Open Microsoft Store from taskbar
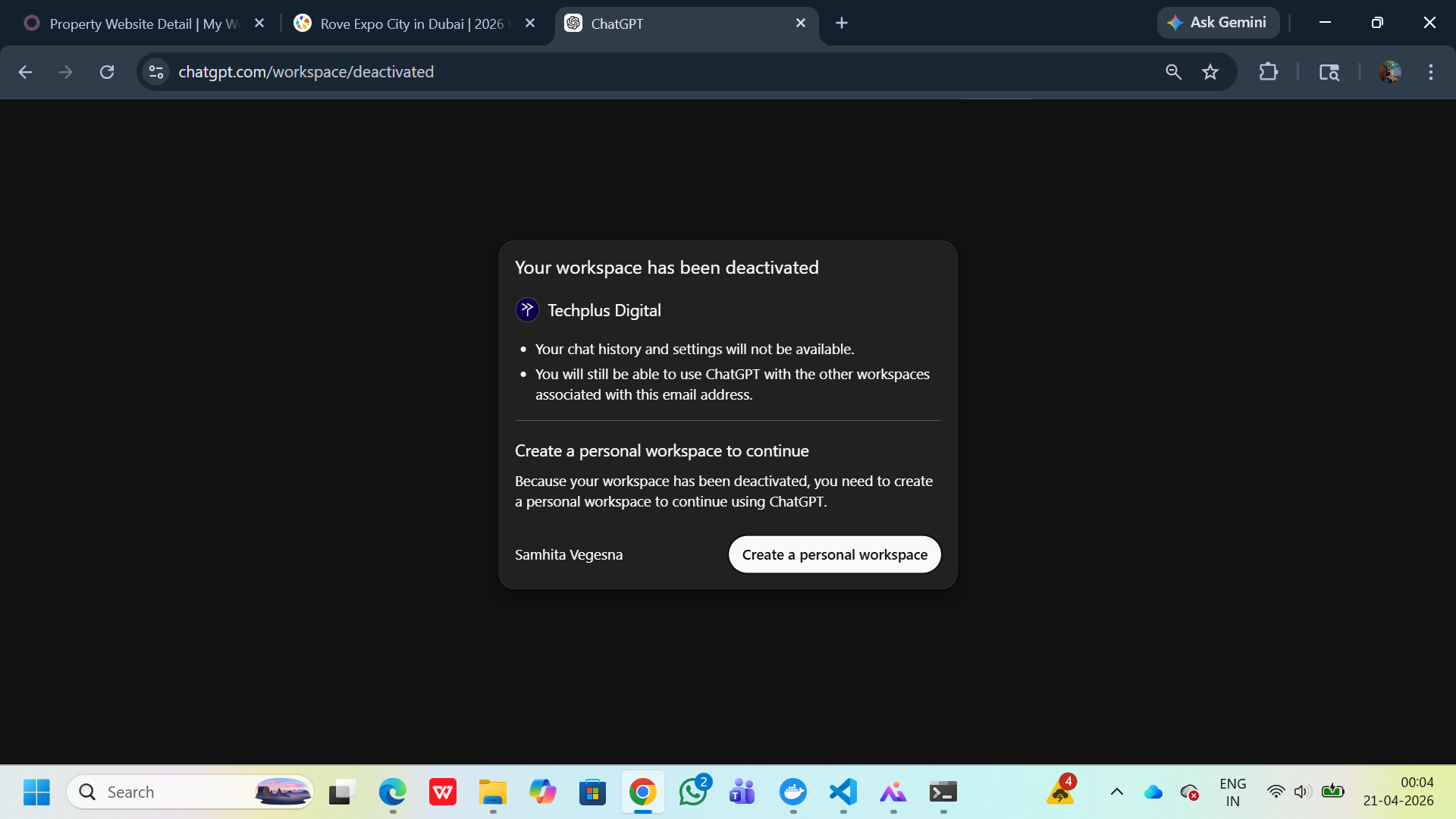 (593, 792)
